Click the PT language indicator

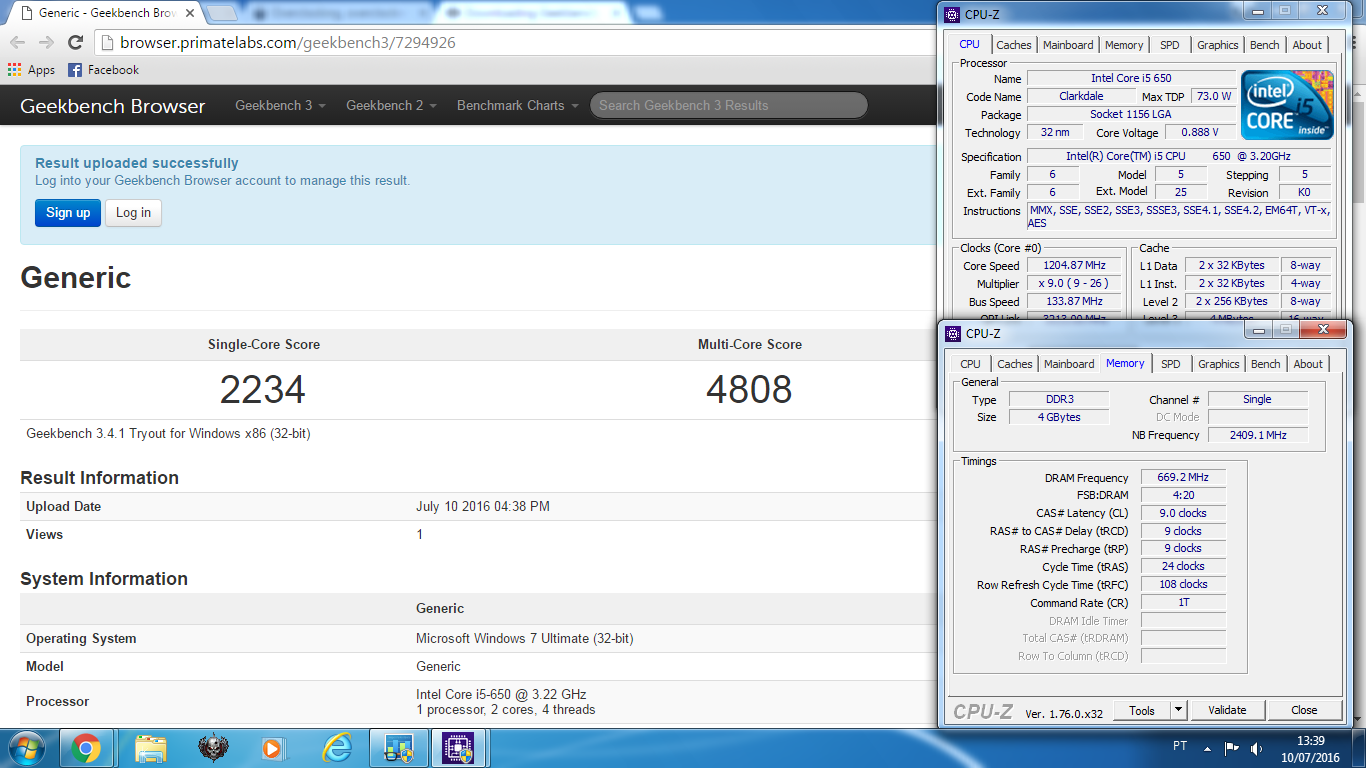(1180, 746)
